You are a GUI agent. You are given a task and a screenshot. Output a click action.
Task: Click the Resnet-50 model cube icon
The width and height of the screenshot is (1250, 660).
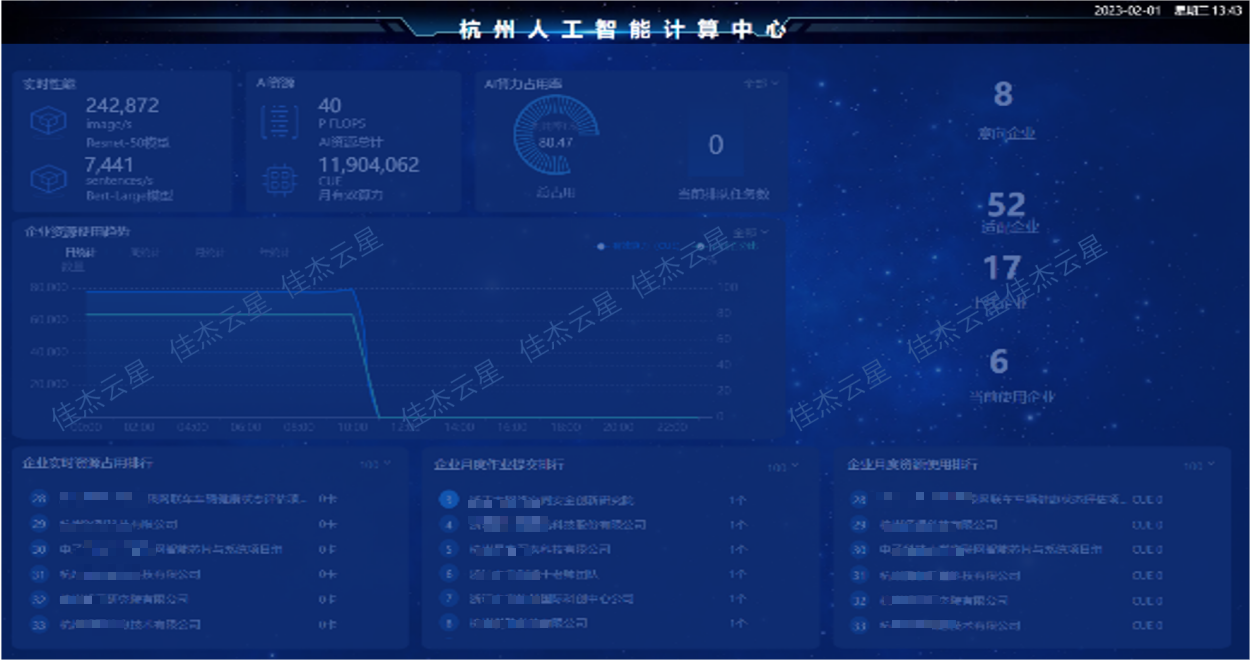click(x=48, y=122)
